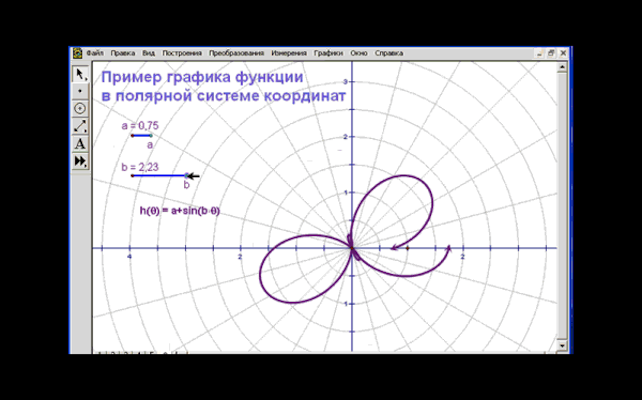Open the Справка menu

(389, 53)
